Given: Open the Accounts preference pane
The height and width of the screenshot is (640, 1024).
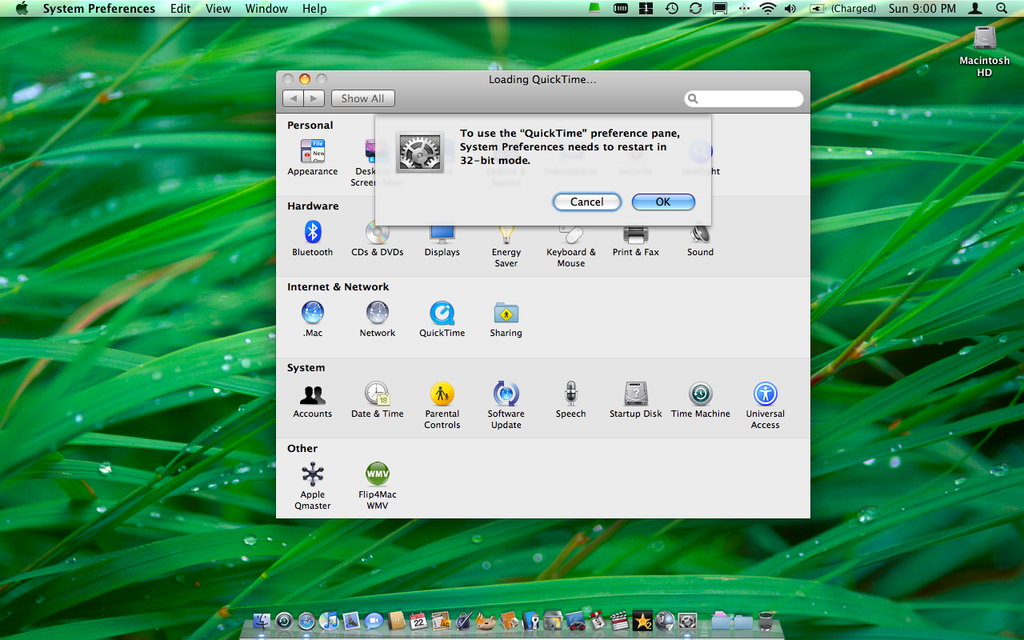Looking at the screenshot, I should [312, 400].
